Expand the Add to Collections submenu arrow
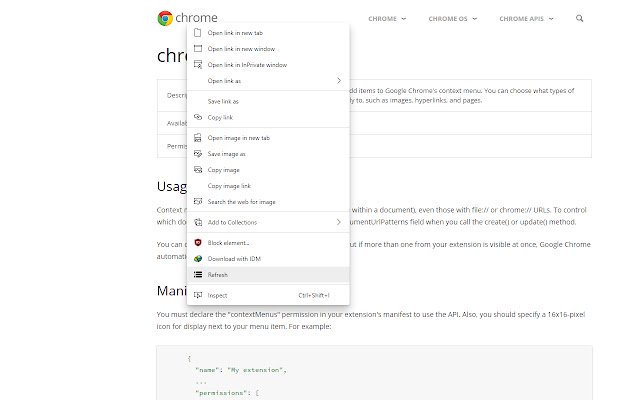640x400 pixels. 339,222
